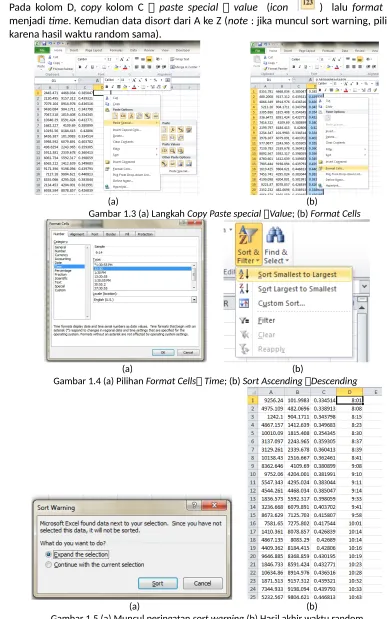Click the Reapply filter icon
This screenshot has width=387, height=619.
pos(244,349)
